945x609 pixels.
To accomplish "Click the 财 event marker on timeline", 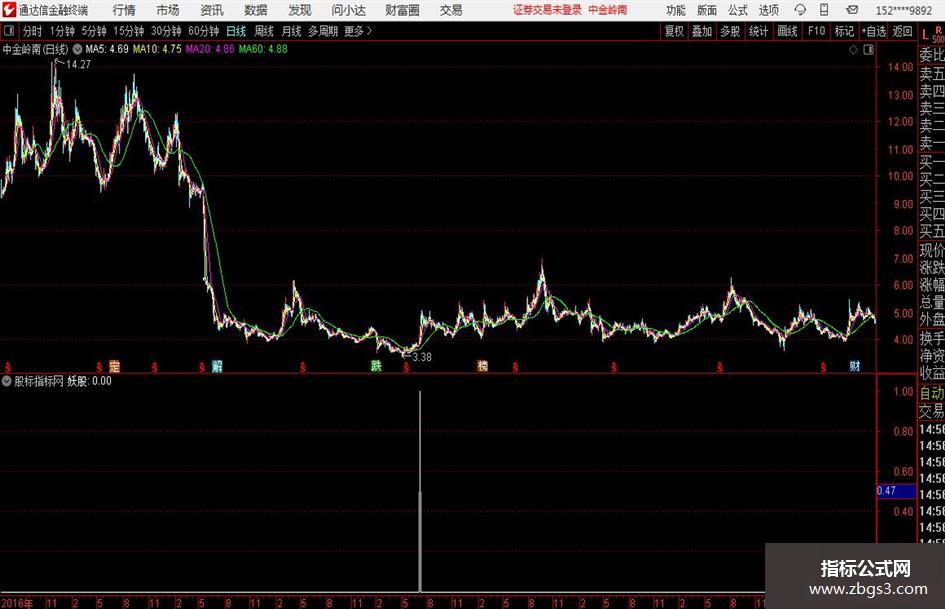I will click(855, 365).
